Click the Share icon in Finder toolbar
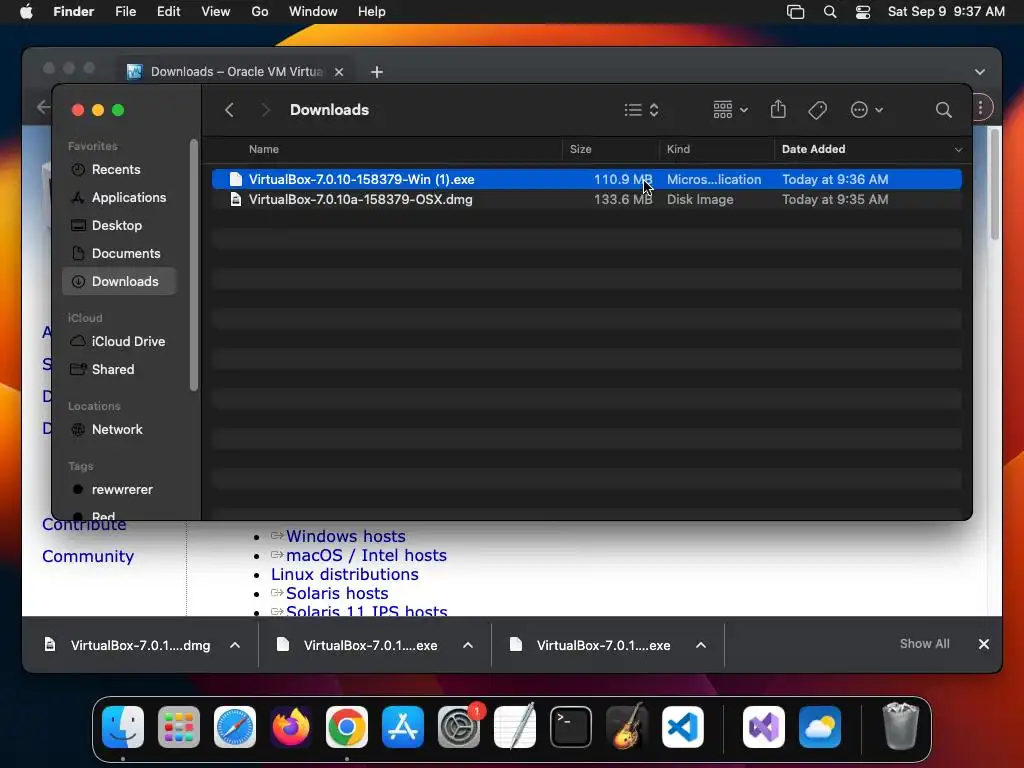This screenshot has width=1024, height=768. point(778,109)
